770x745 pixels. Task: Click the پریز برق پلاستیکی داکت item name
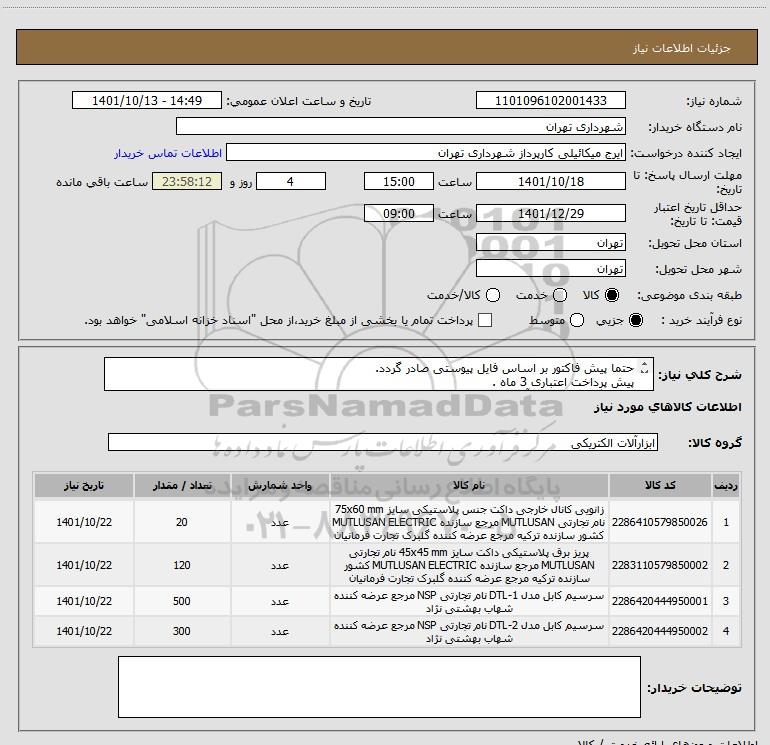468,565
